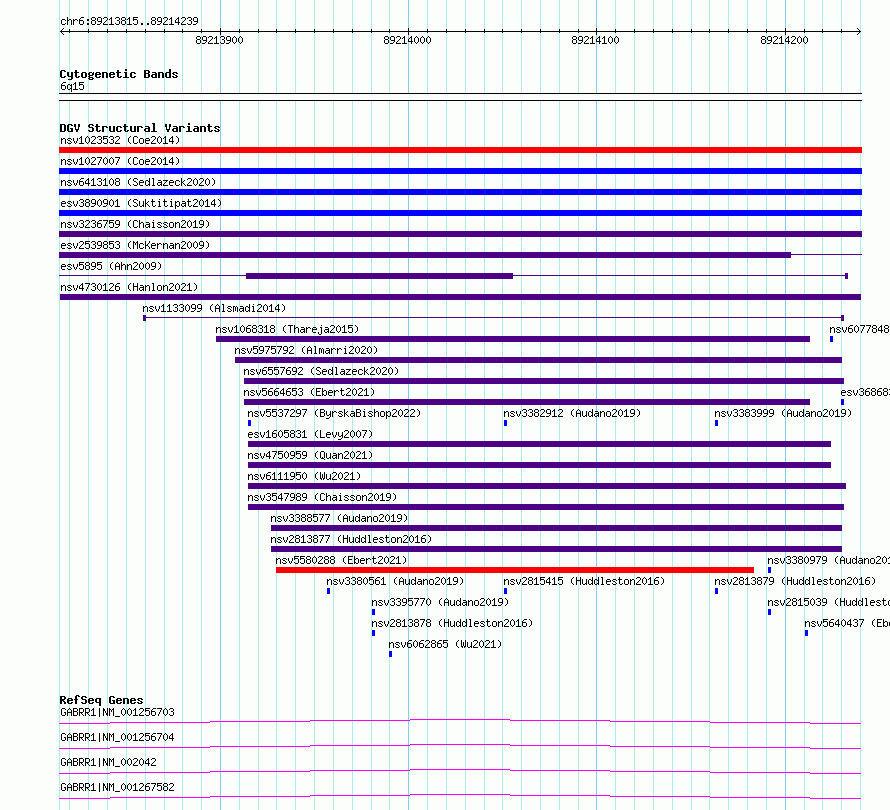This screenshot has width=890, height=810.
Task: Open nsv5975792 (Almarri2020) variant
Action: 306,350
